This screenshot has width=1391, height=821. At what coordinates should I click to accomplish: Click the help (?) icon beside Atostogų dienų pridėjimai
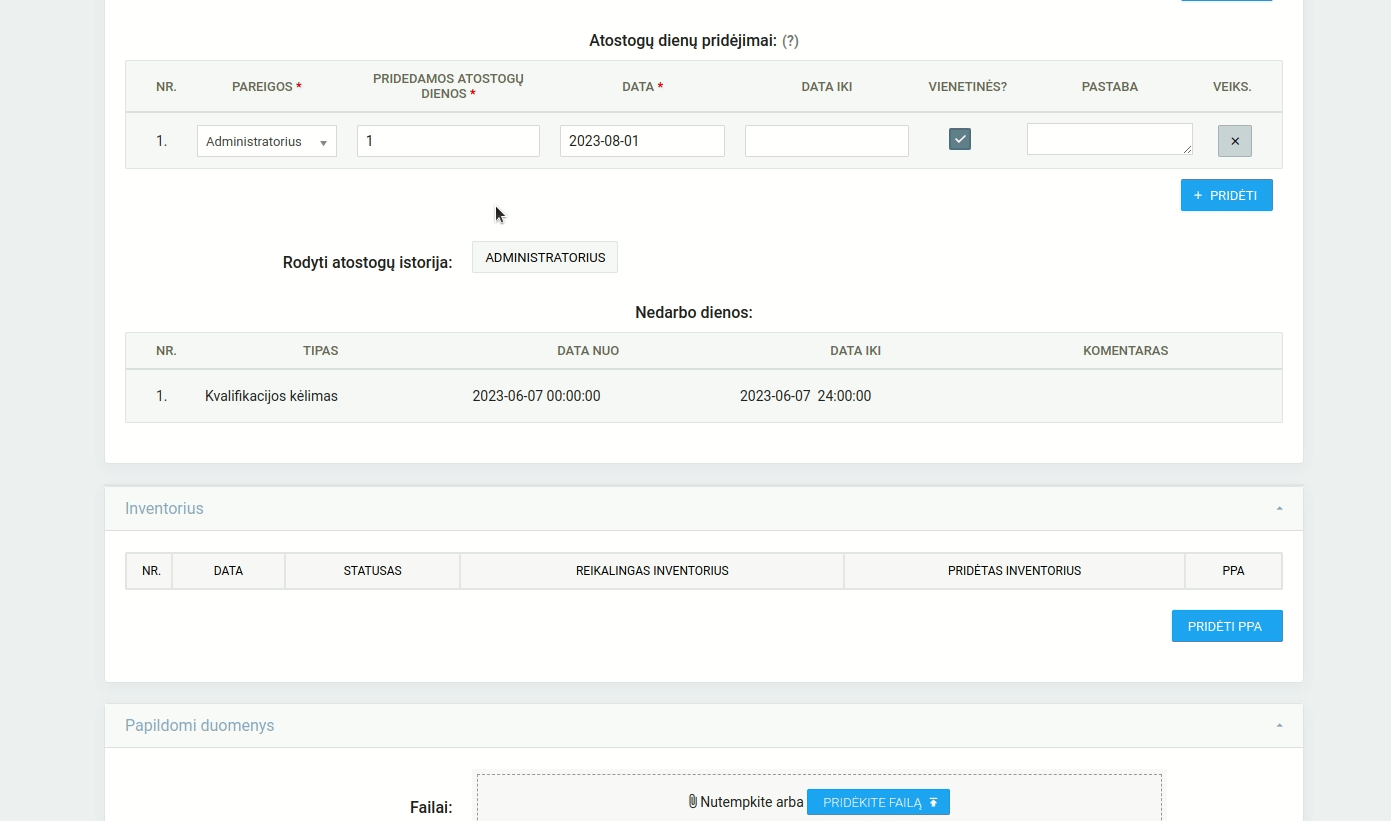(x=790, y=41)
